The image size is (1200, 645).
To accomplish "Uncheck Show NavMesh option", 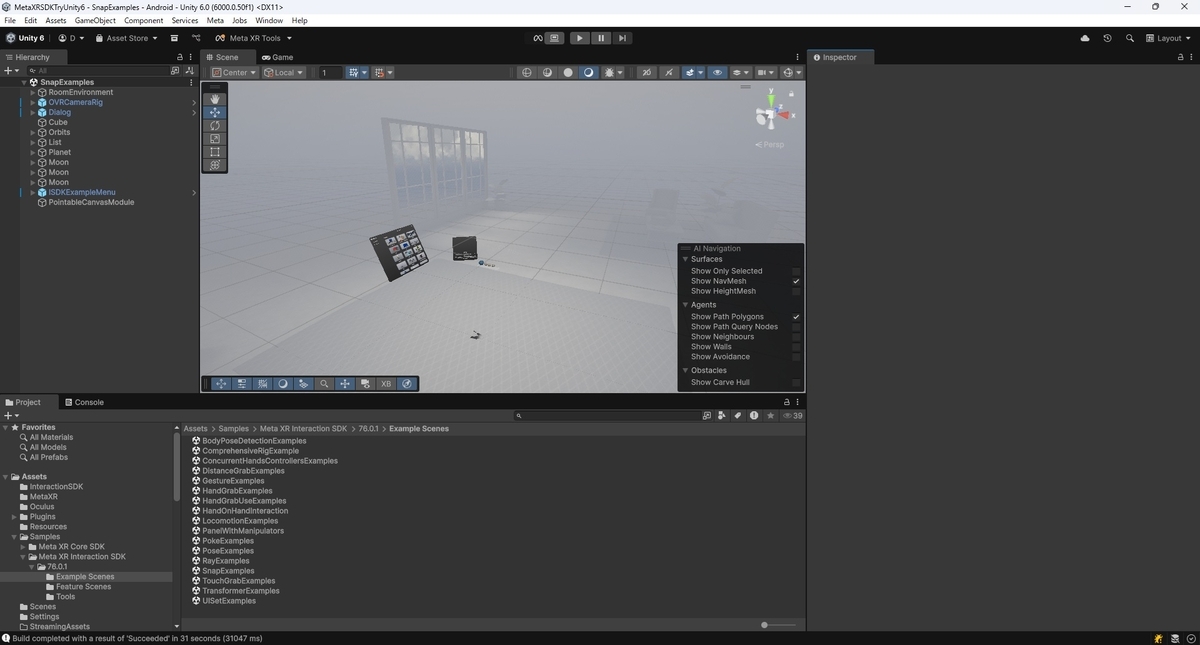I will click(x=796, y=281).
